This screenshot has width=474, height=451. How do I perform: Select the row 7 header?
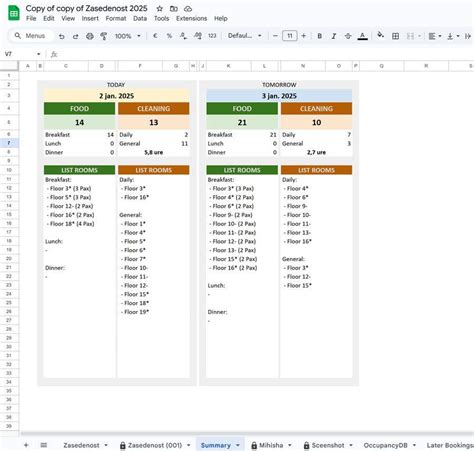click(9, 143)
